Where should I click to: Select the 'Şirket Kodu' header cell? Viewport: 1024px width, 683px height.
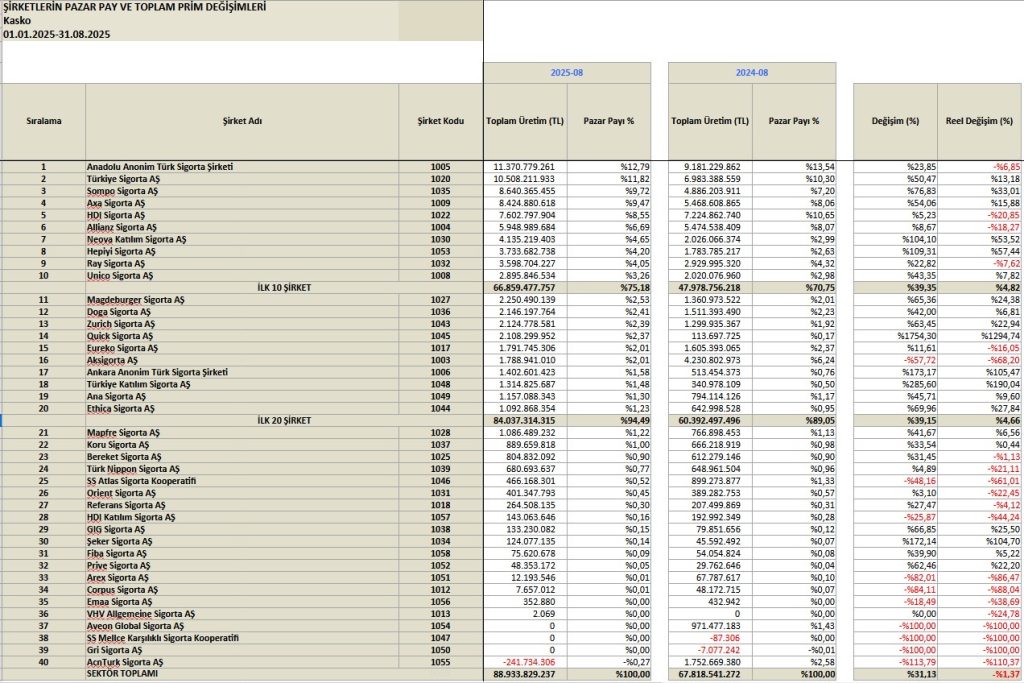[441, 121]
